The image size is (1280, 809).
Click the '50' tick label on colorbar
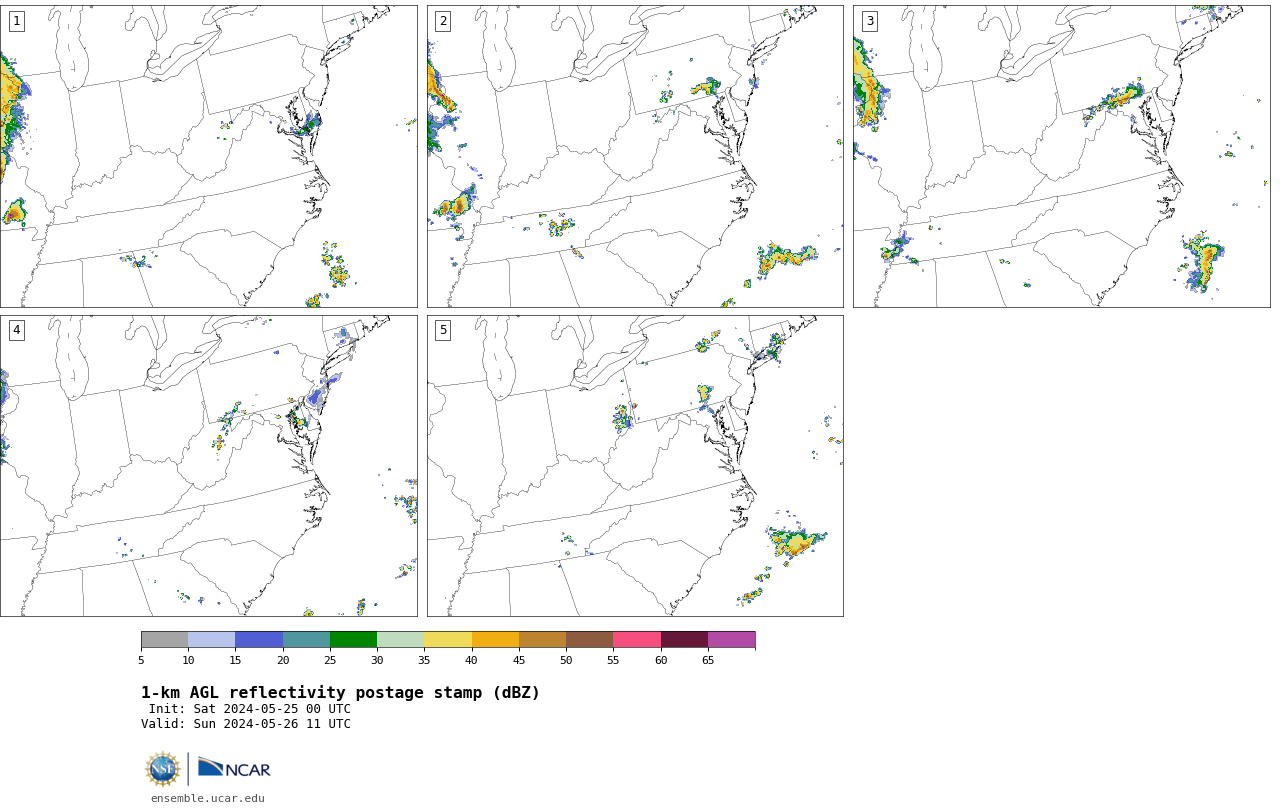coord(566,660)
